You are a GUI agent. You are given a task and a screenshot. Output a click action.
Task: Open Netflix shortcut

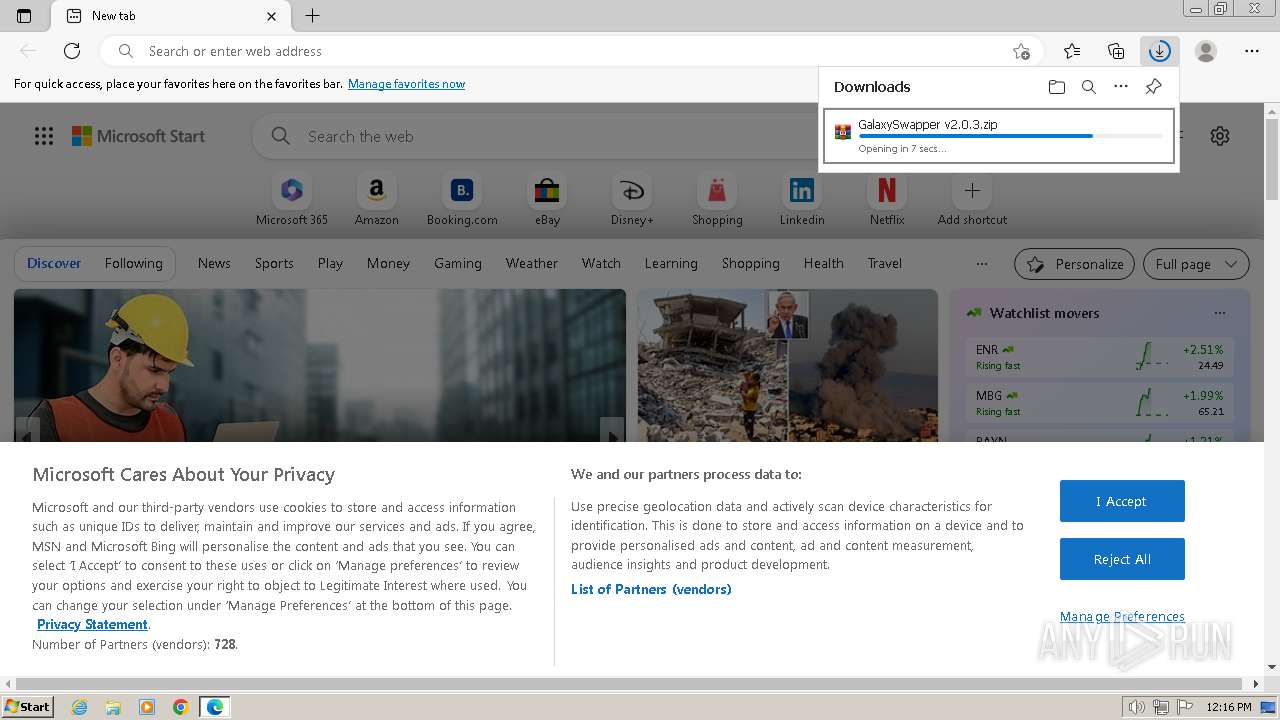(887, 199)
